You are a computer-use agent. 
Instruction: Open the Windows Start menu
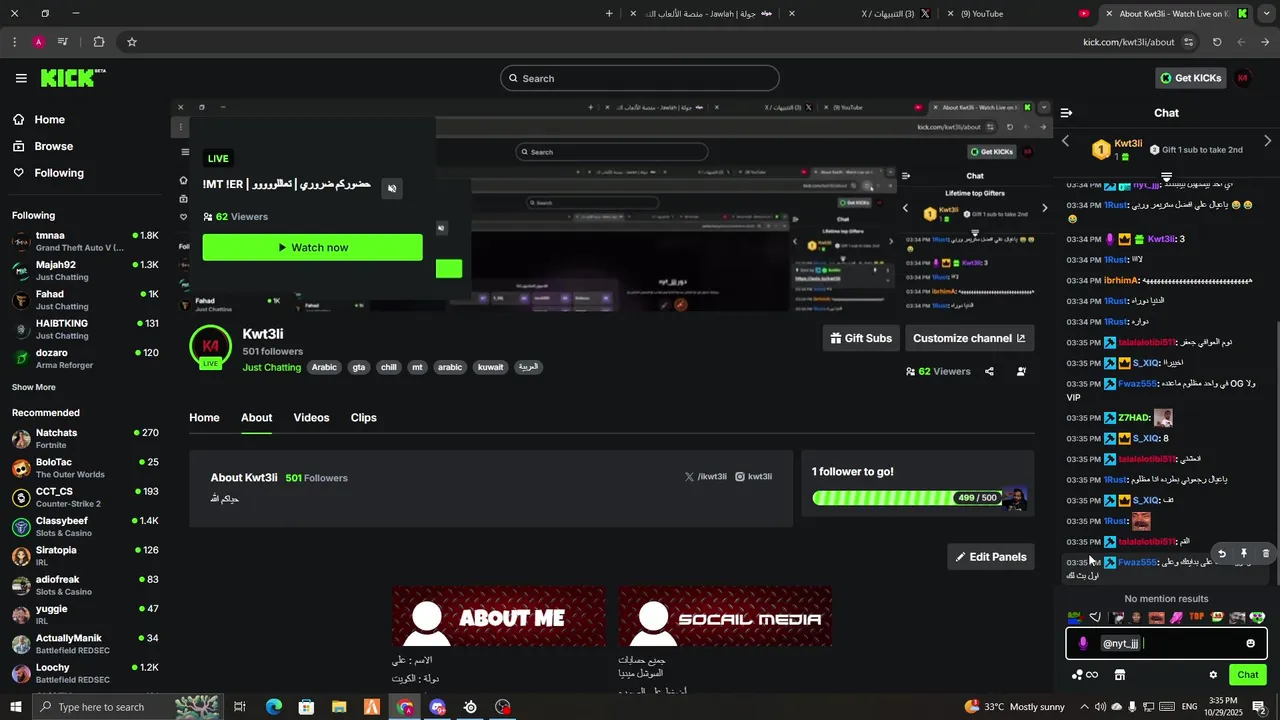[x=15, y=707]
